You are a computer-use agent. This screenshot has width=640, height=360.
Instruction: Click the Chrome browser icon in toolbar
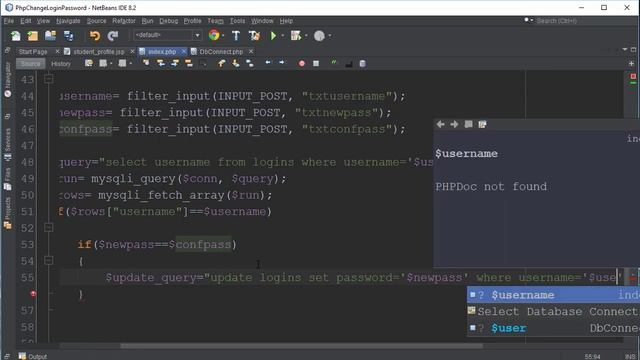click(213, 35)
